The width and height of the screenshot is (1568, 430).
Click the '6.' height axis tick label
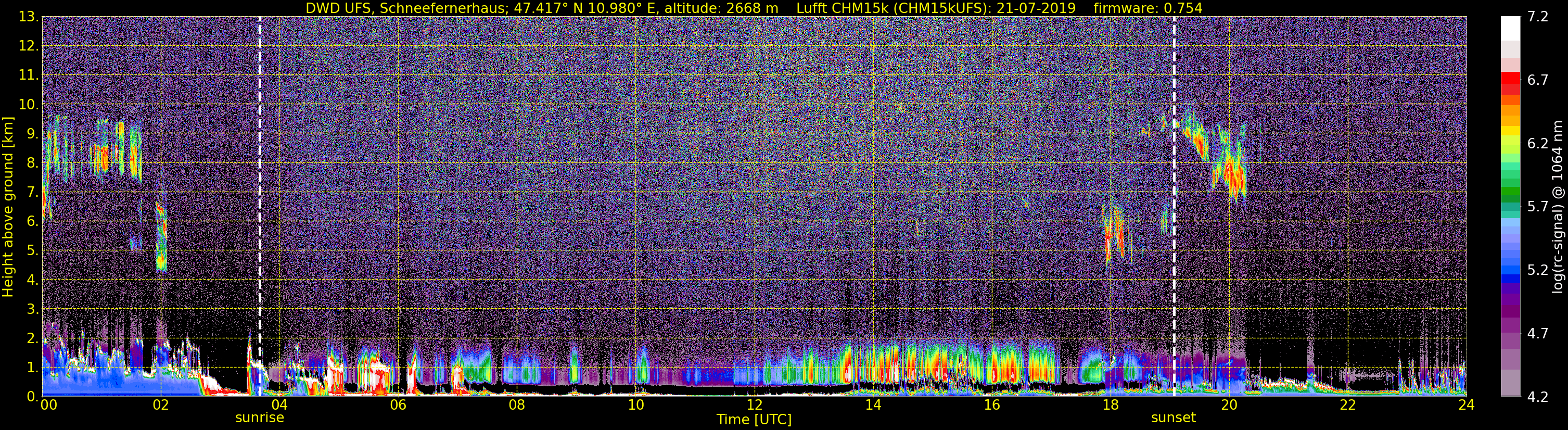(x=32, y=222)
